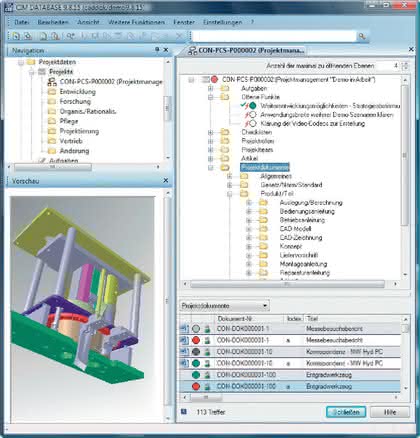Open the Datei menu

tap(22, 22)
